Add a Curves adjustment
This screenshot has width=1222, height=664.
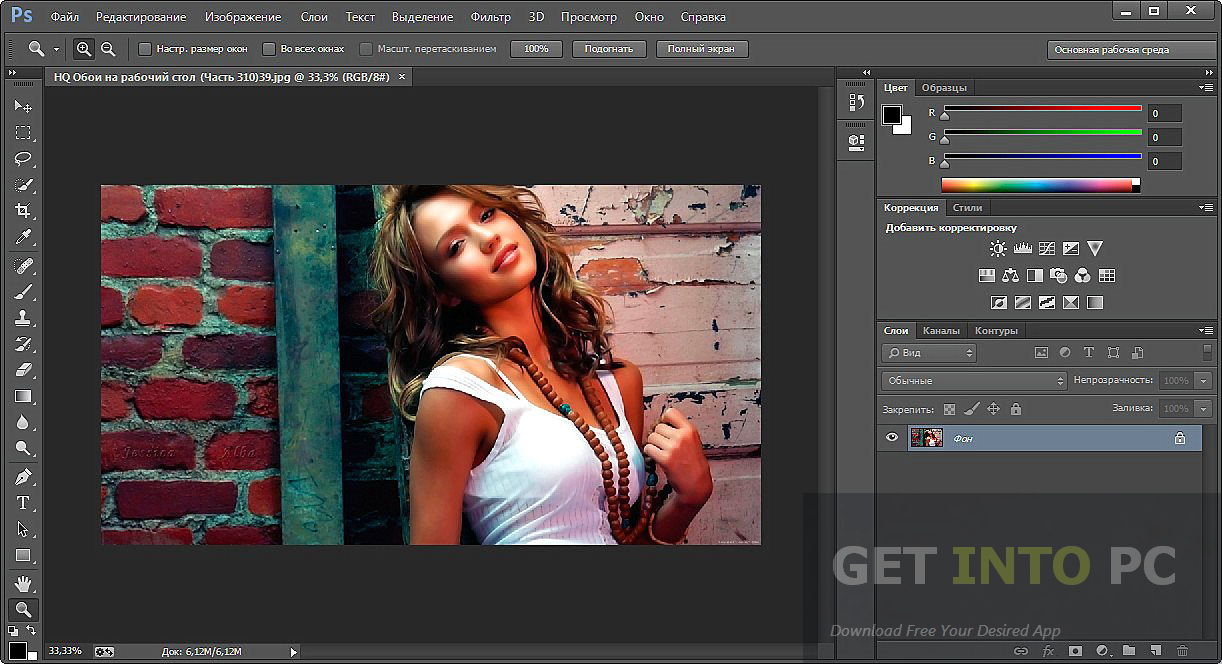[1047, 248]
